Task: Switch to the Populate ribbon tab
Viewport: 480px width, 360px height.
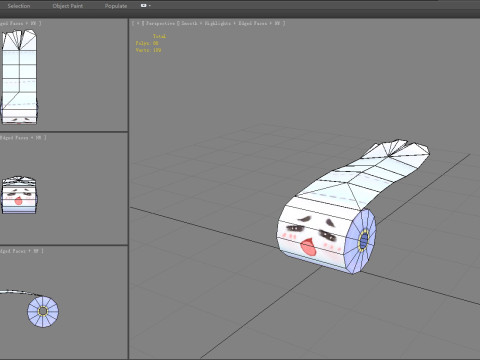Action: [116, 6]
